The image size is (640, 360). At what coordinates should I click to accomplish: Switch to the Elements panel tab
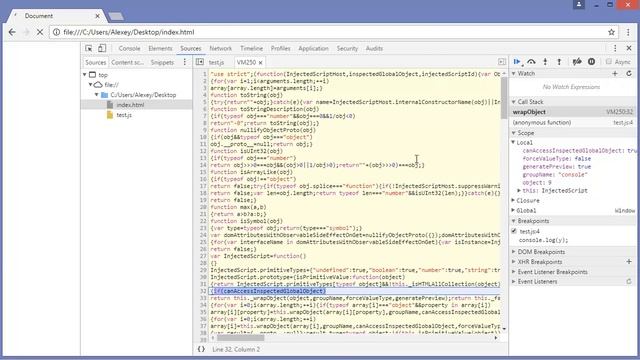[x=160, y=48]
